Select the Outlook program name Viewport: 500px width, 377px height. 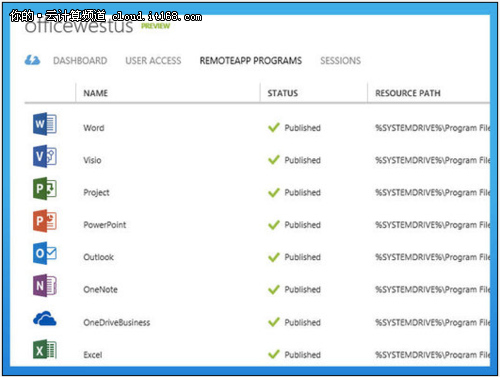[x=99, y=257]
